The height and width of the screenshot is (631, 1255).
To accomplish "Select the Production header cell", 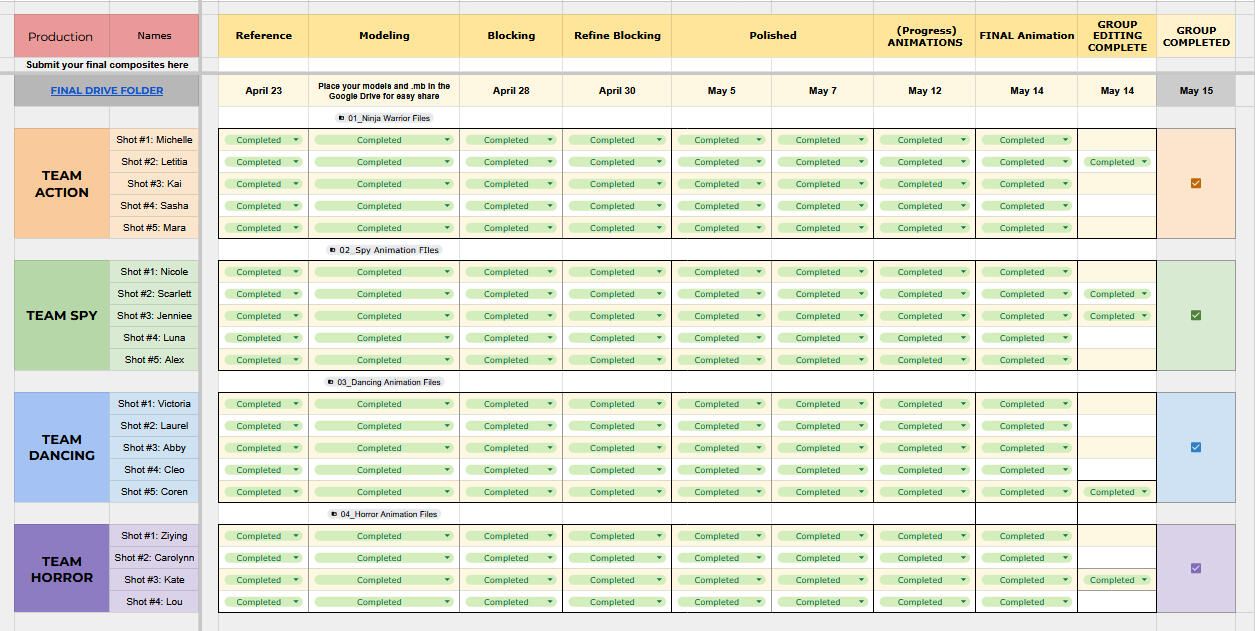I will point(60,36).
